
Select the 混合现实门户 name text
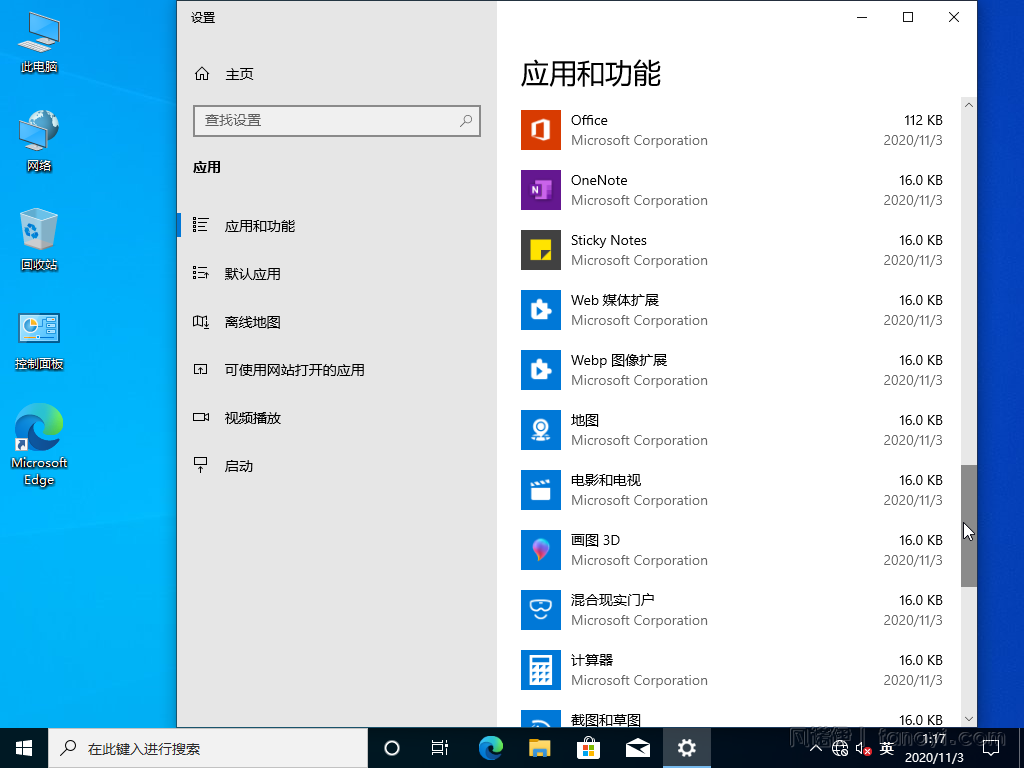click(x=613, y=600)
